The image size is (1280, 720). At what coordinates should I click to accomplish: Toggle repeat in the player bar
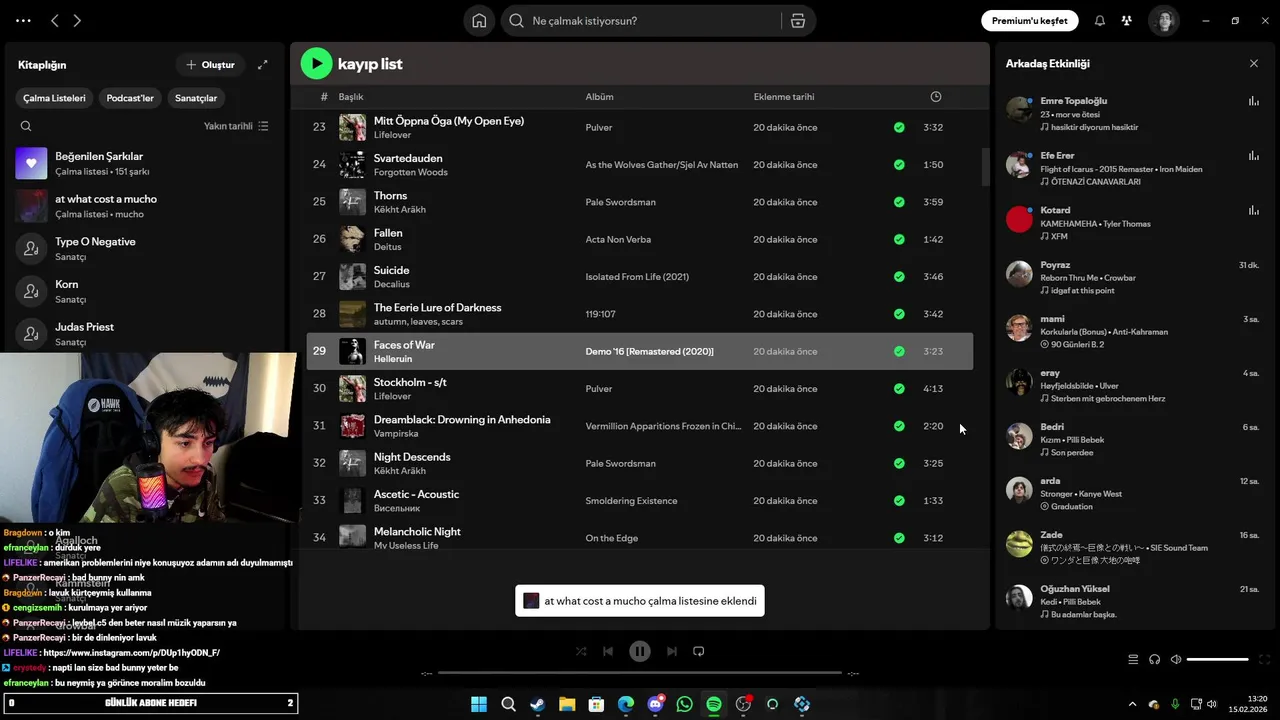[699, 651]
